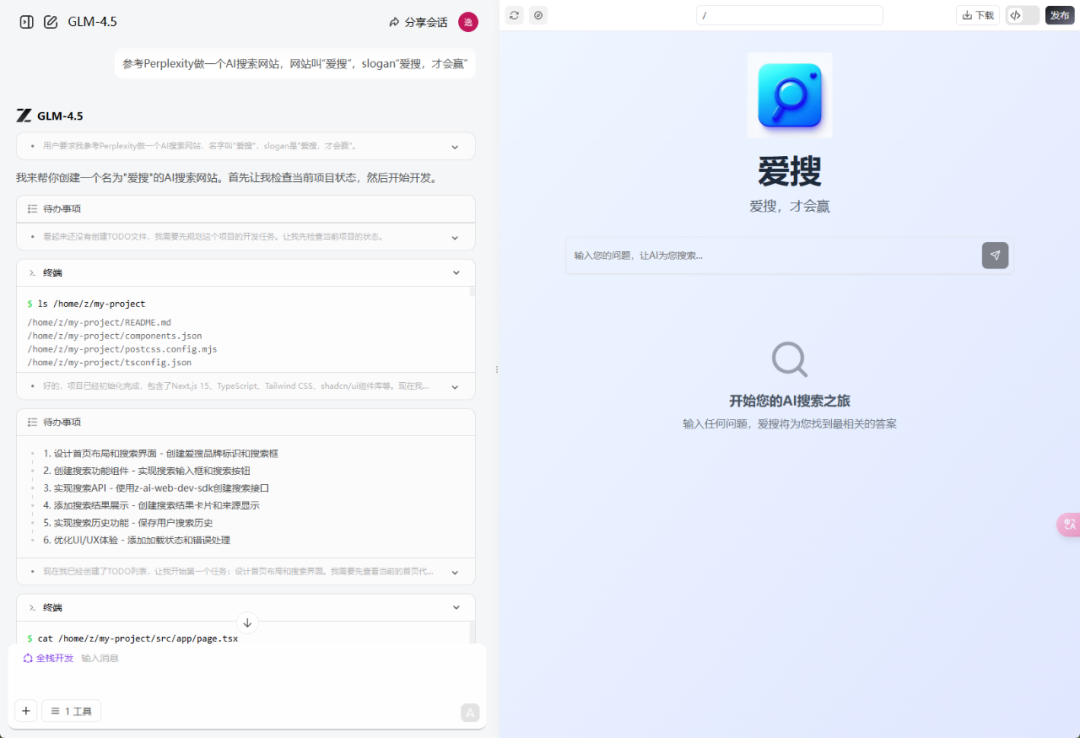Image resolution: width=1080 pixels, height=738 pixels.
Task: Refresh the preview pane
Action: [x=515, y=15]
